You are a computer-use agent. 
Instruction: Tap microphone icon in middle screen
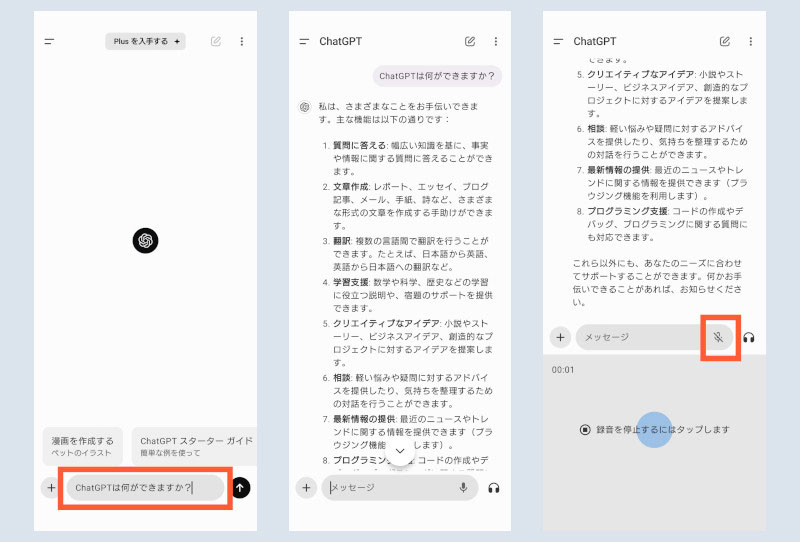463,487
